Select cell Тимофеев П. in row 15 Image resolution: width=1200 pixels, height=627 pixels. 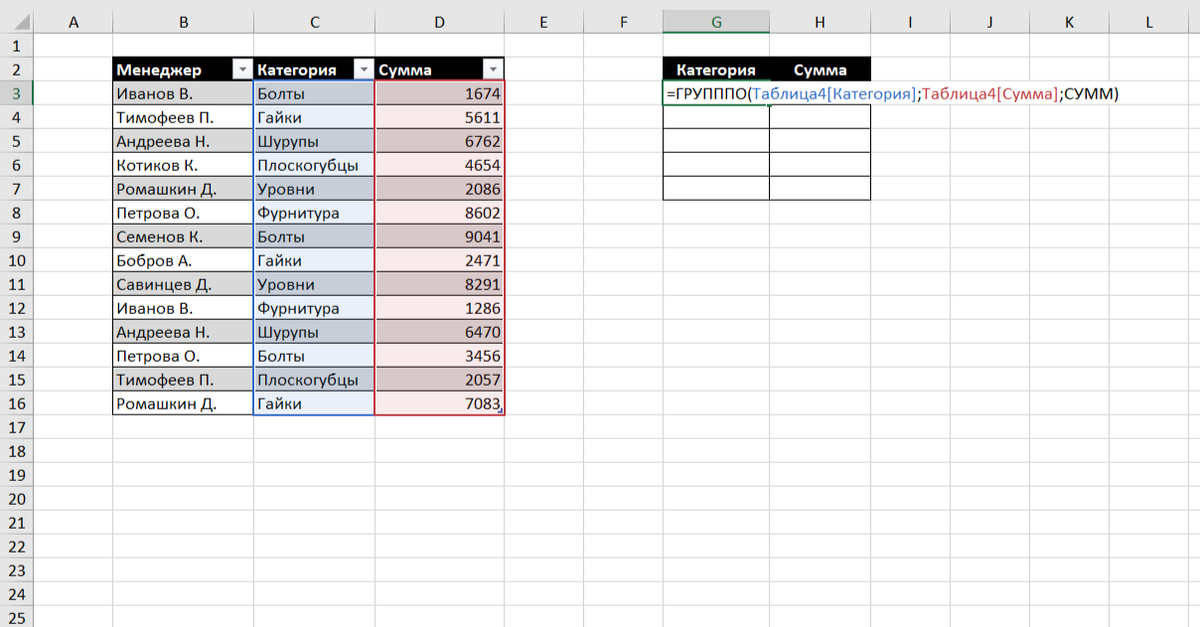(183, 380)
